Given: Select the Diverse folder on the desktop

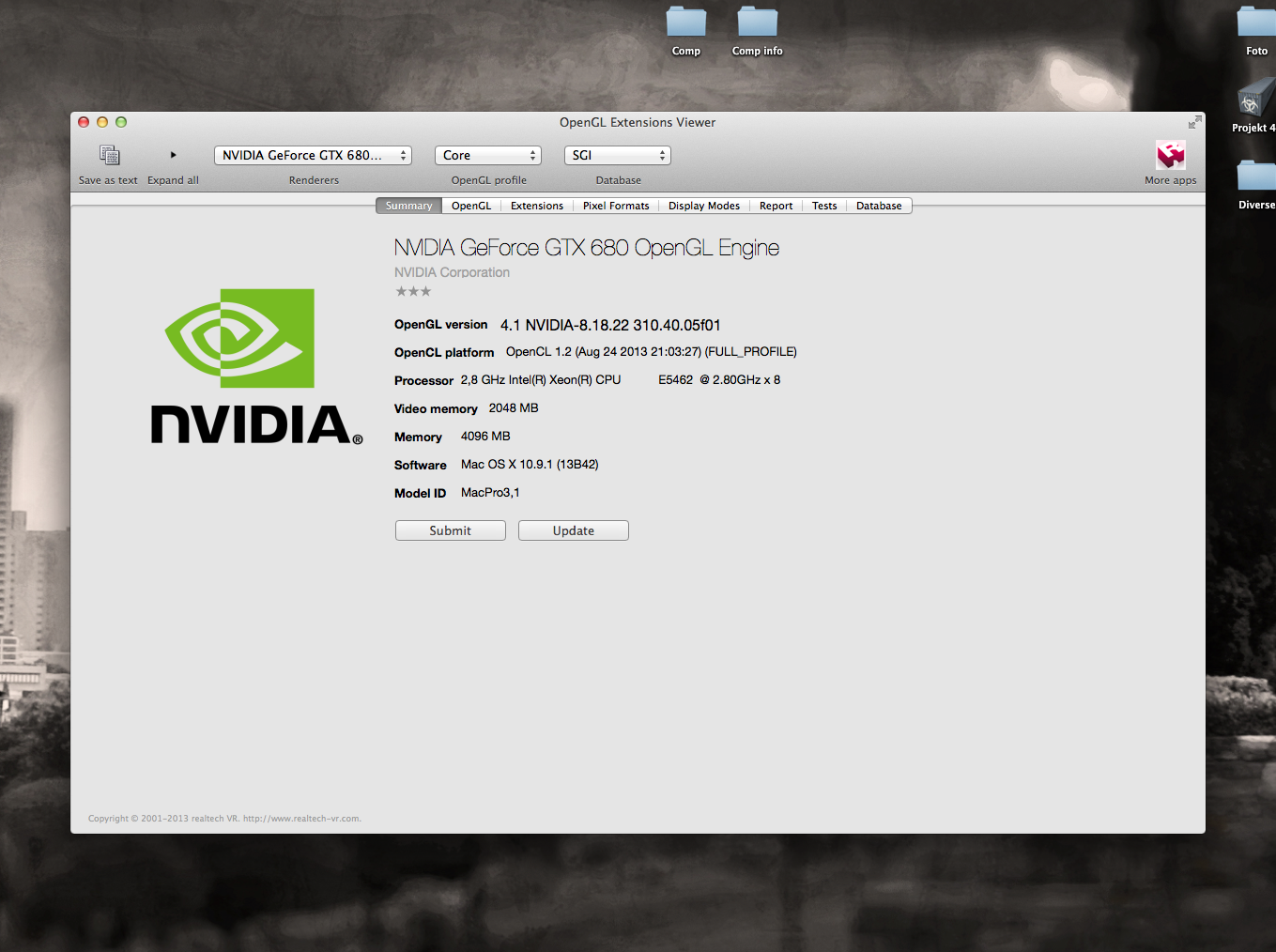Looking at the screenshot, I should (x=1256, y=185).
